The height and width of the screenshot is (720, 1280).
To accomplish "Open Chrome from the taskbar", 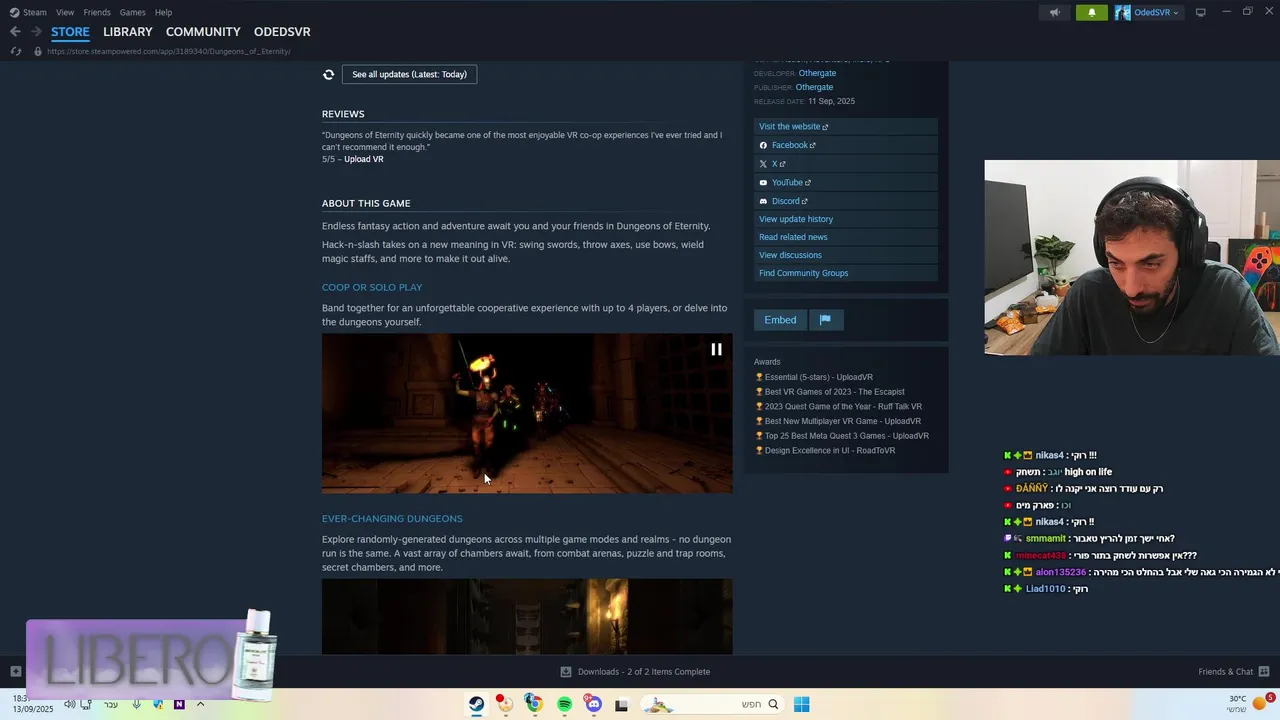I will 534,704.
